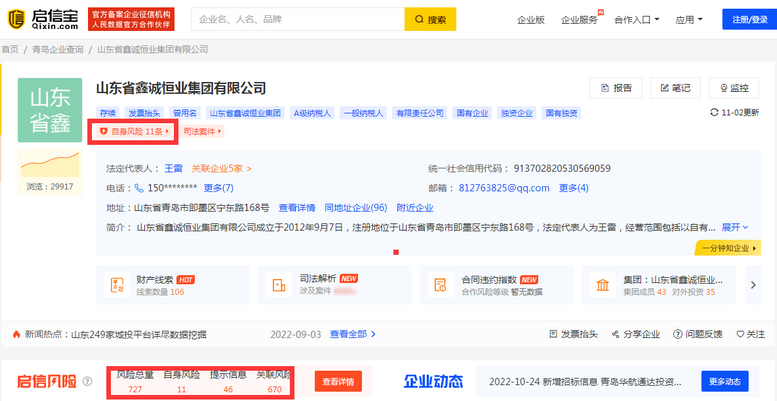Viewport: 777px width, 401px height.
Task: Open 附近企业 link
Action: 415,208
